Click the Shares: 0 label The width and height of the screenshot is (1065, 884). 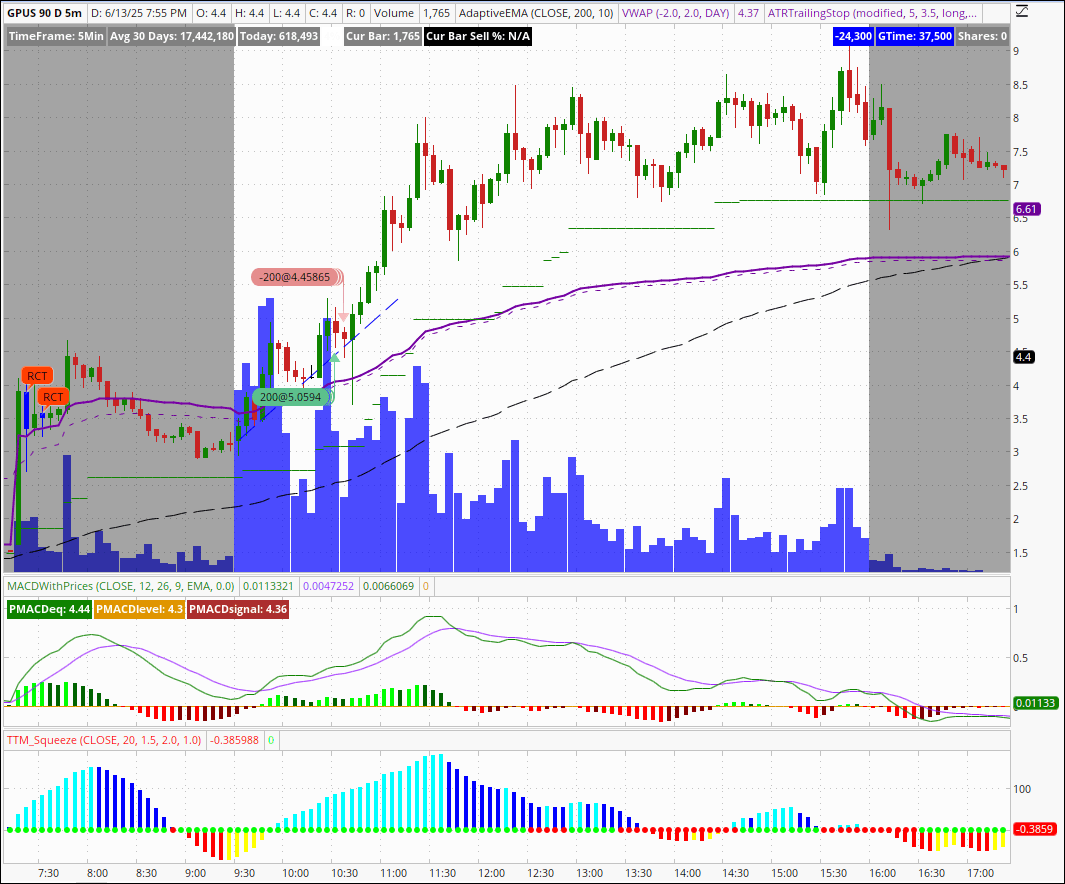click(x=982, y=36)
